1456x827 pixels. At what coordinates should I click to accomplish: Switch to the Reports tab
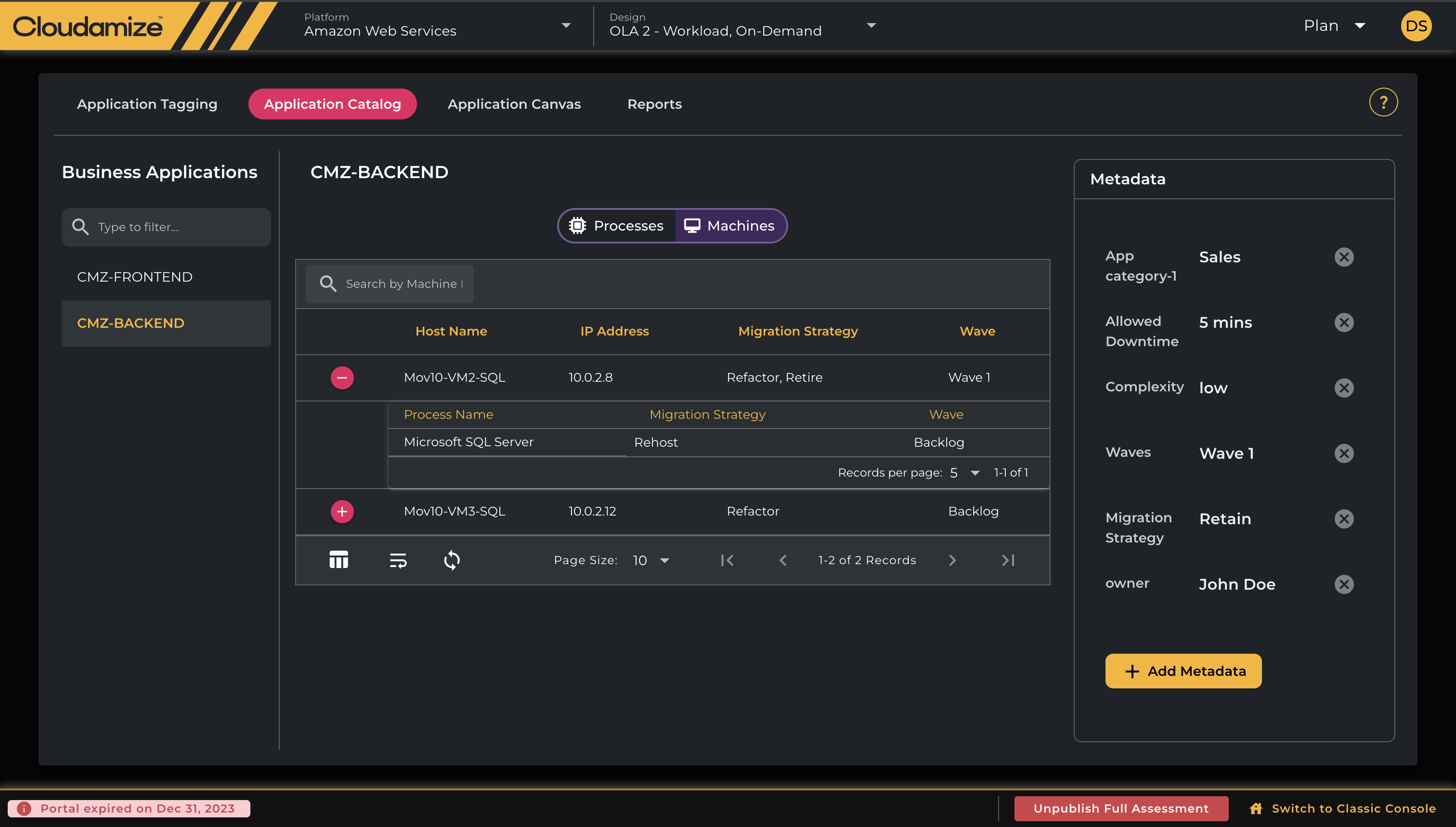pyautogui.click(x=654, y=104)
